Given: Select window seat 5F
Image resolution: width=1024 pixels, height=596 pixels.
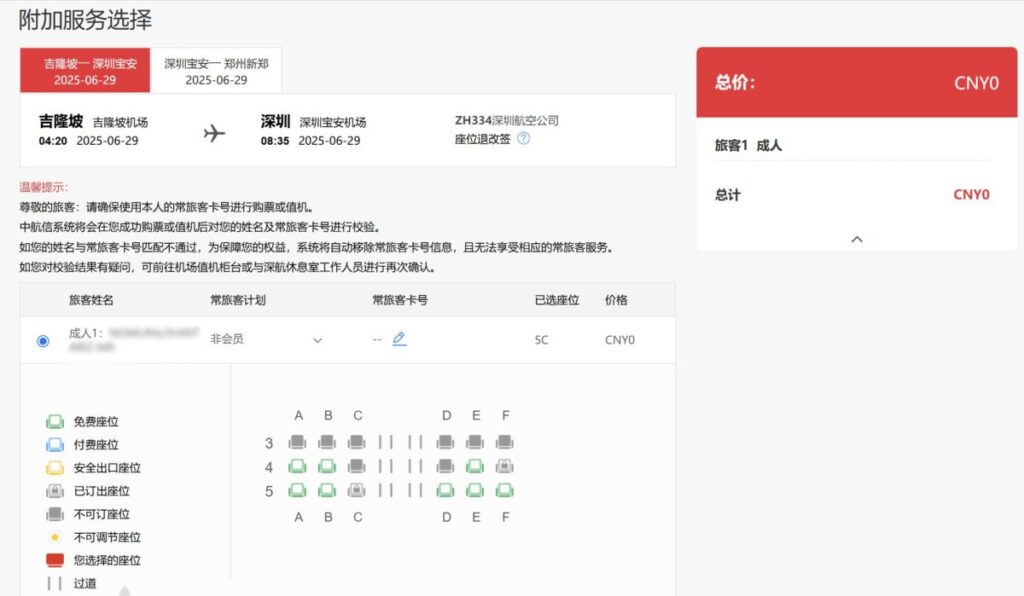Looking at the screenshot, I should 505,490.
